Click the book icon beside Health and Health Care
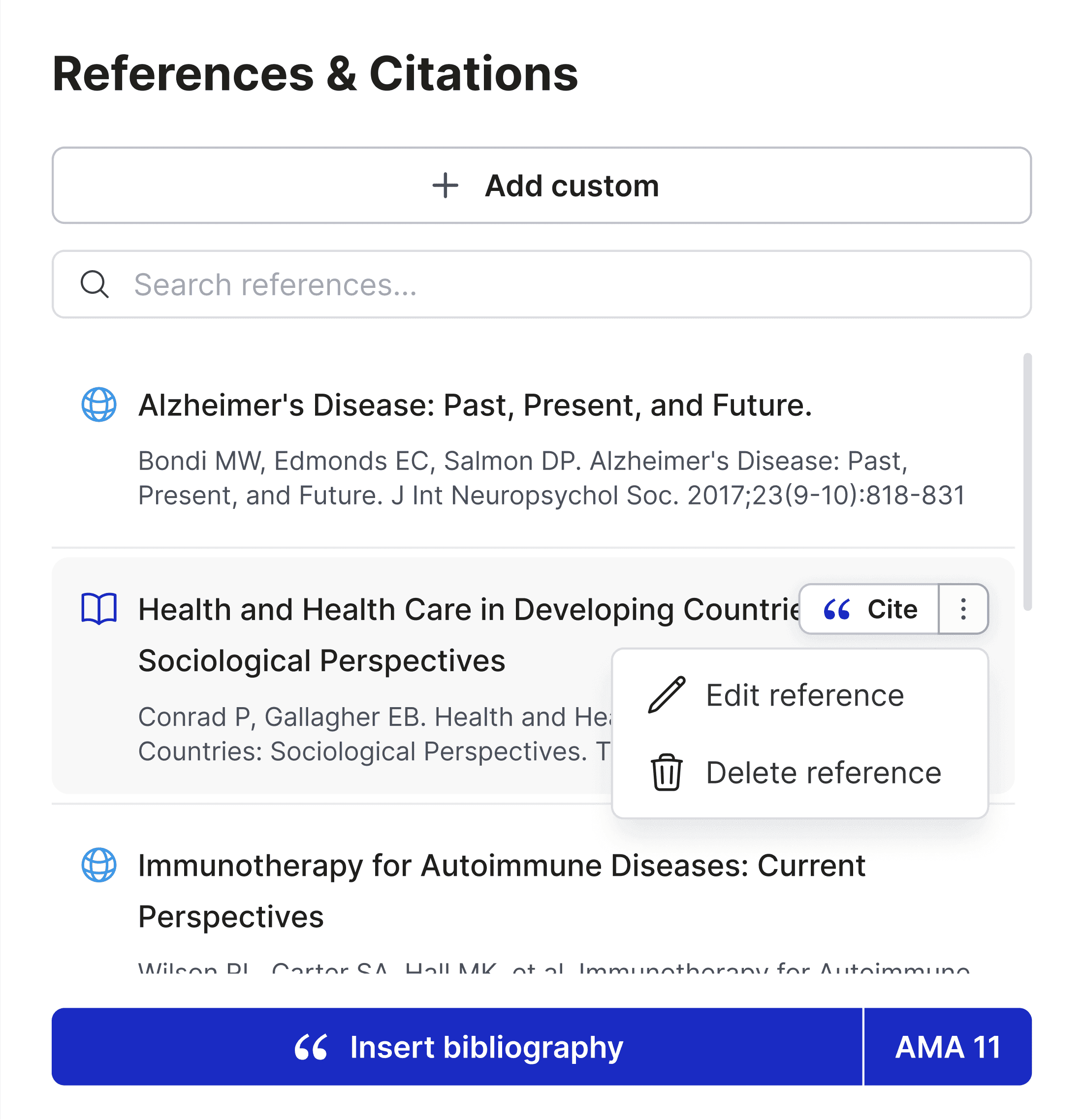This screenshot has height=1120, width=1084. [x=99, y=609]
